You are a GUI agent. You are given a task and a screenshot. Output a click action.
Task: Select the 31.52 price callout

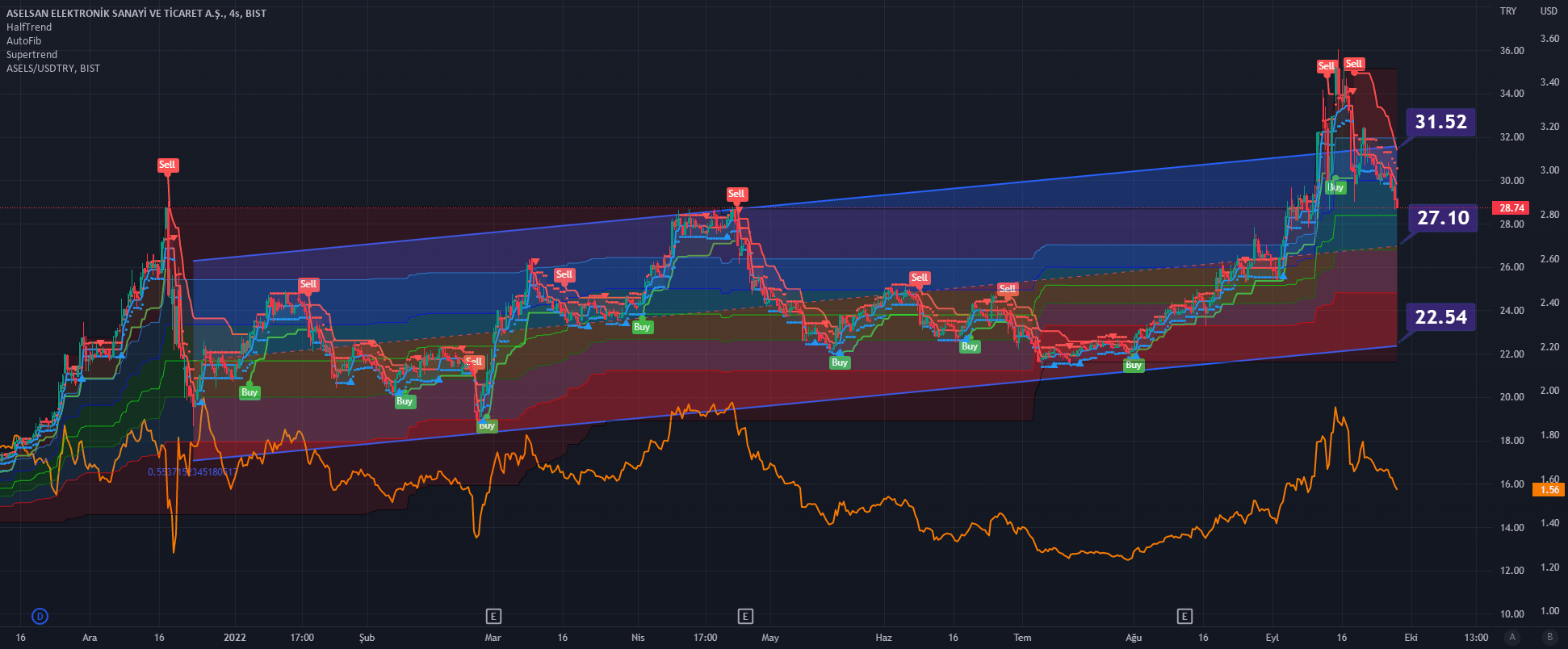point(1440,122)
